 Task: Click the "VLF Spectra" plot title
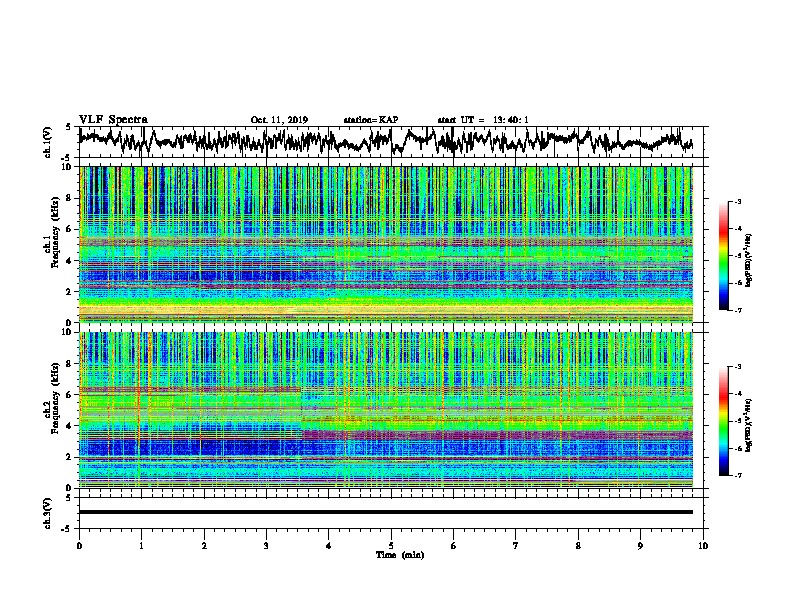pos(113,120)
